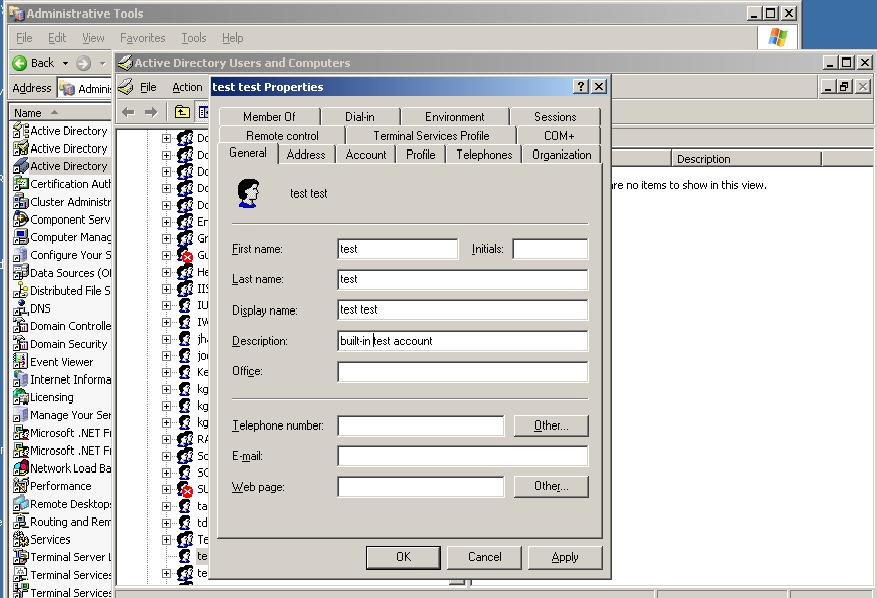Open Terminal Server Licensing item
The height and width of the screenshot is (598, 877).
tap(62, 557)
